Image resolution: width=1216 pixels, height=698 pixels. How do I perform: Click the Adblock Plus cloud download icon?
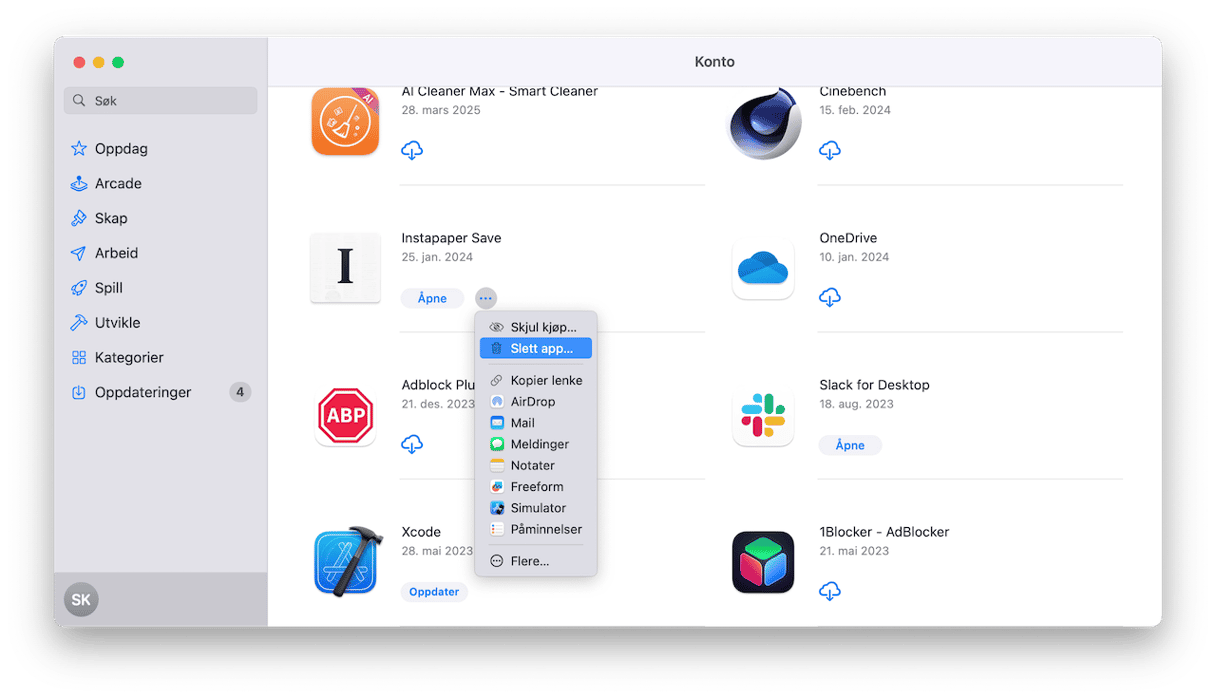(412, 444)
